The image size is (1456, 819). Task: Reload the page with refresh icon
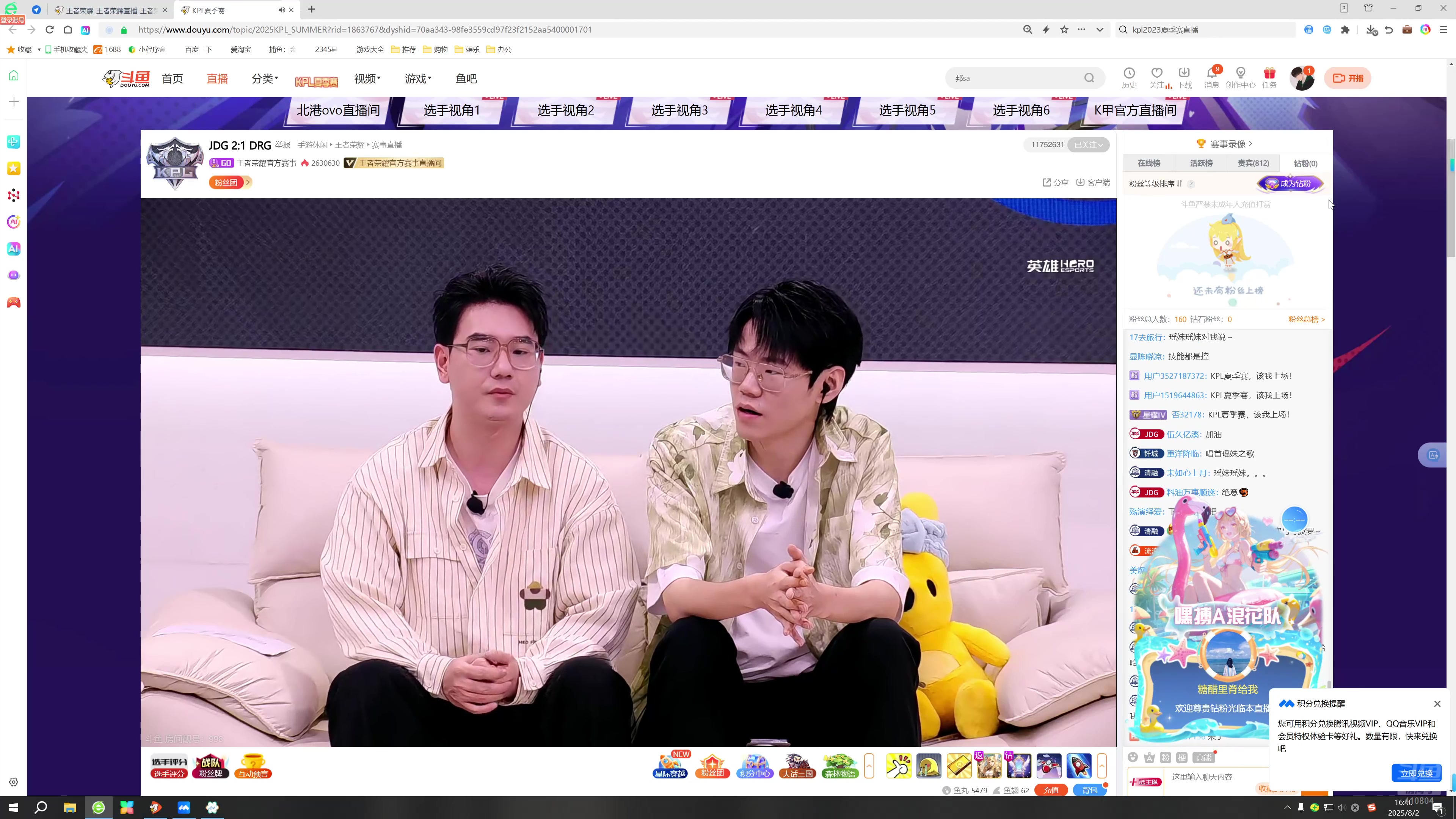pyautogui.click(x=50, y=30)
